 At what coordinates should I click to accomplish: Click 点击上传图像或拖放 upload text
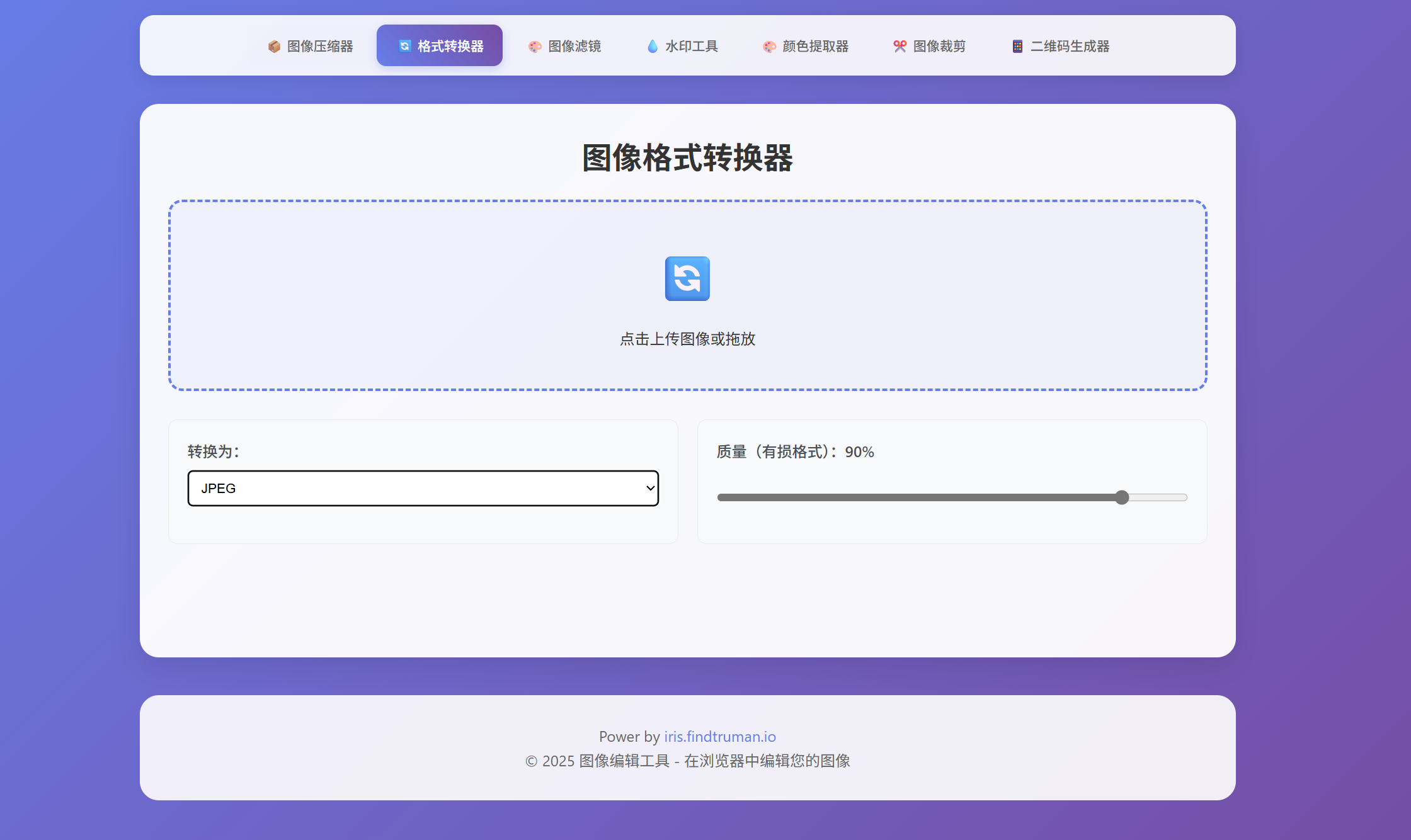pyautogui.click(x=687, y=339)
